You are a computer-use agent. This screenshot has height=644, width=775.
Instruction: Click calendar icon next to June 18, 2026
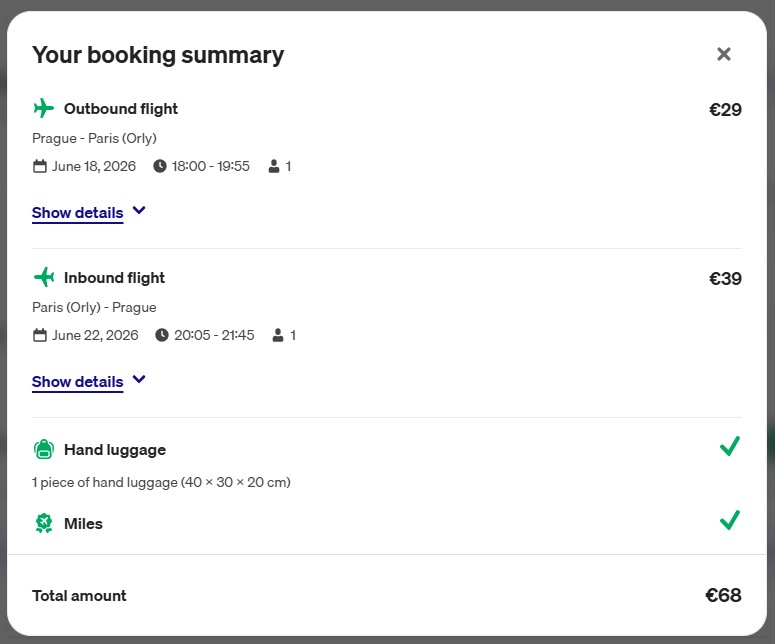click(40, 166)
